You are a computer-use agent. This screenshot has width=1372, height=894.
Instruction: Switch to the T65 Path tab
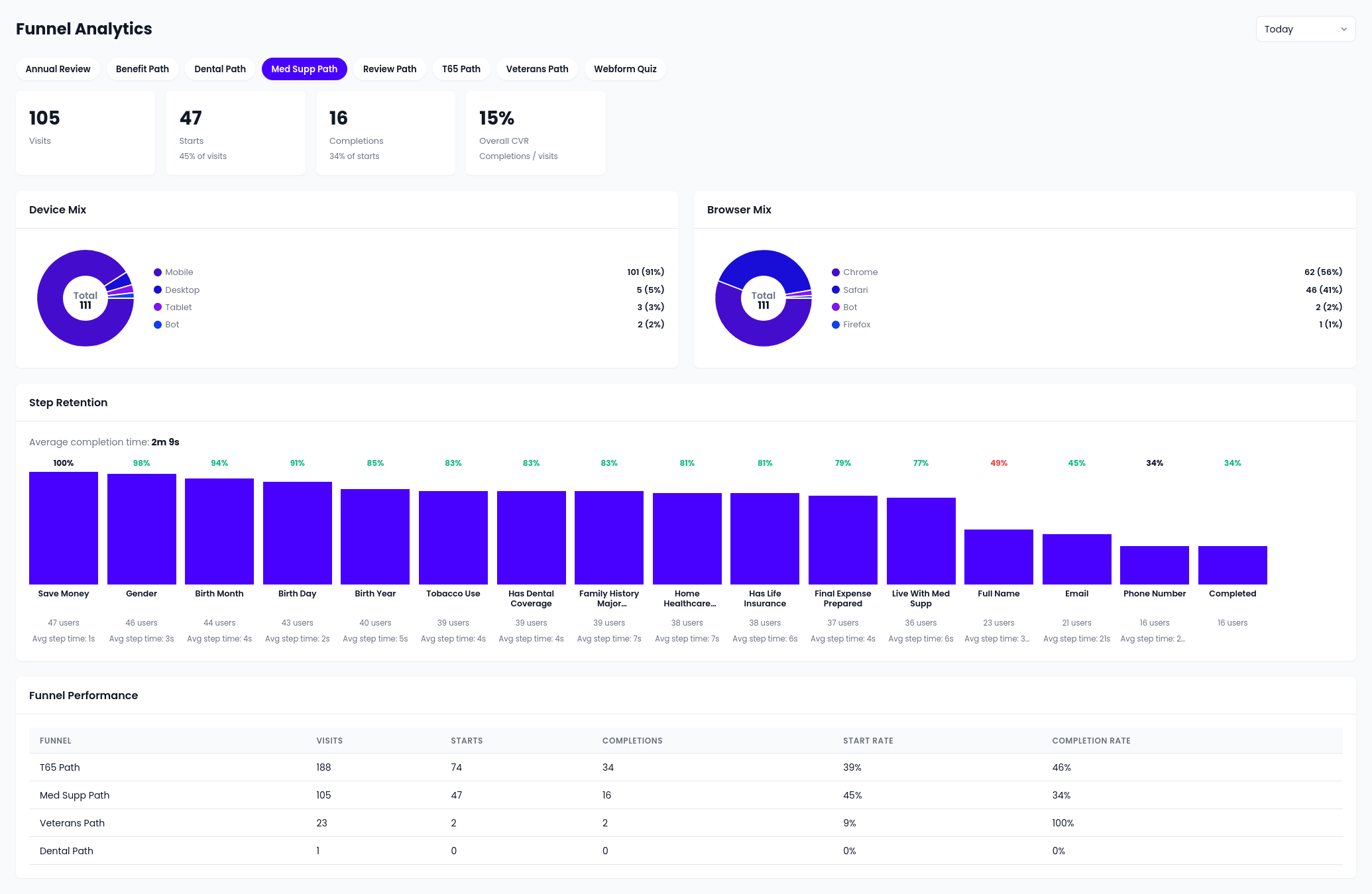[461, 68]
